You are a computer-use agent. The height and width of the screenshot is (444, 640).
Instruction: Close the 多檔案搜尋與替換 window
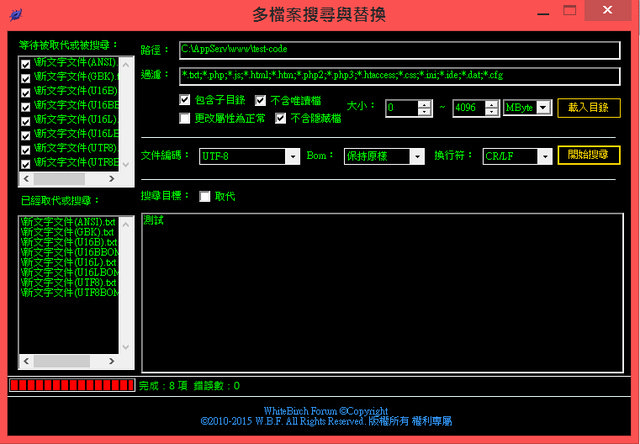point(610,10)
